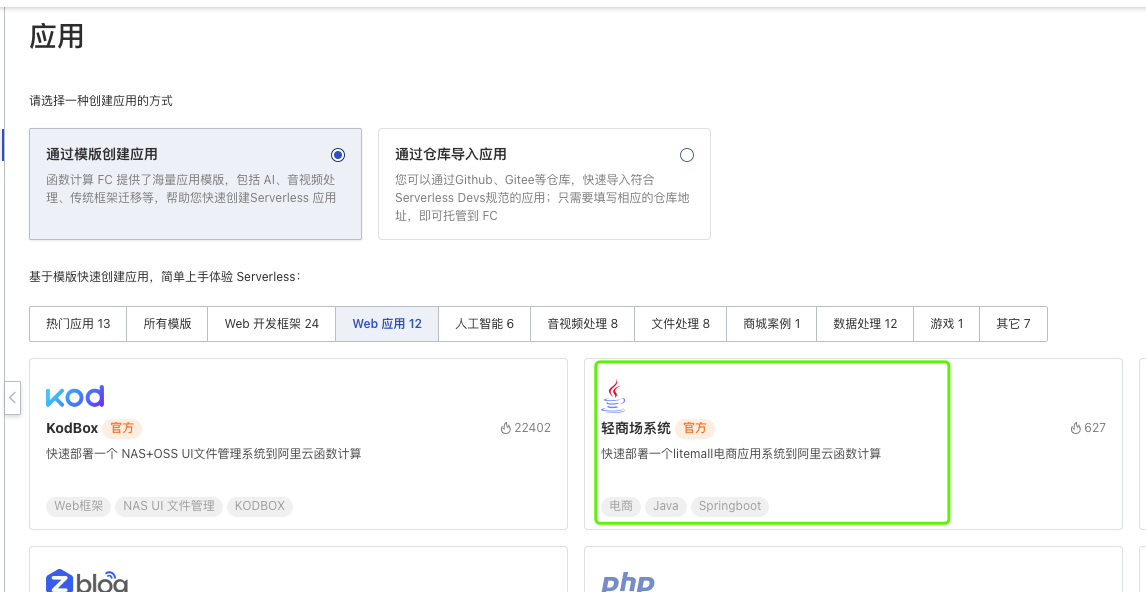Open the 所有模版 tab
This screenshot has width=1146, height=592.
pyautogui.click(x=167, y=324)
